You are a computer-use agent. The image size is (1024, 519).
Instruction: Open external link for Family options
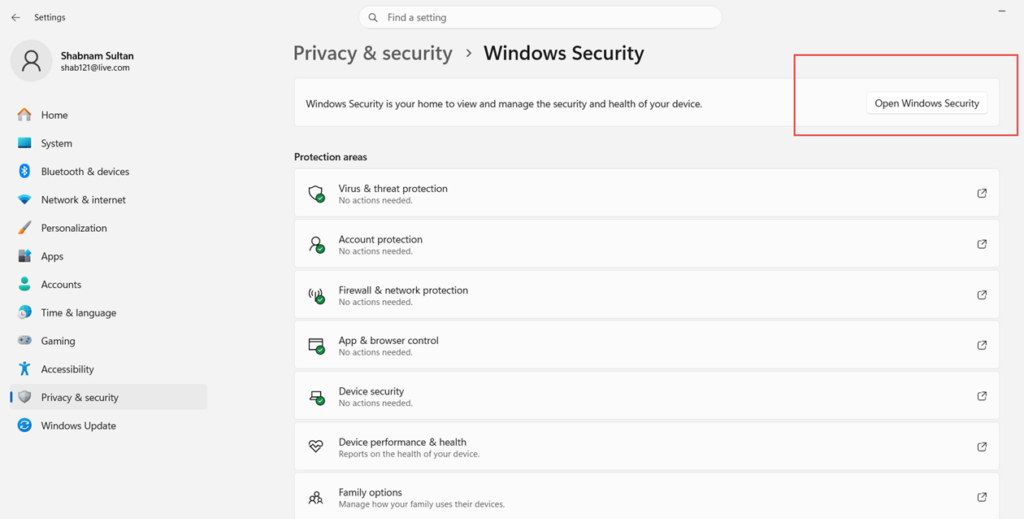click(x=982, y=497)
